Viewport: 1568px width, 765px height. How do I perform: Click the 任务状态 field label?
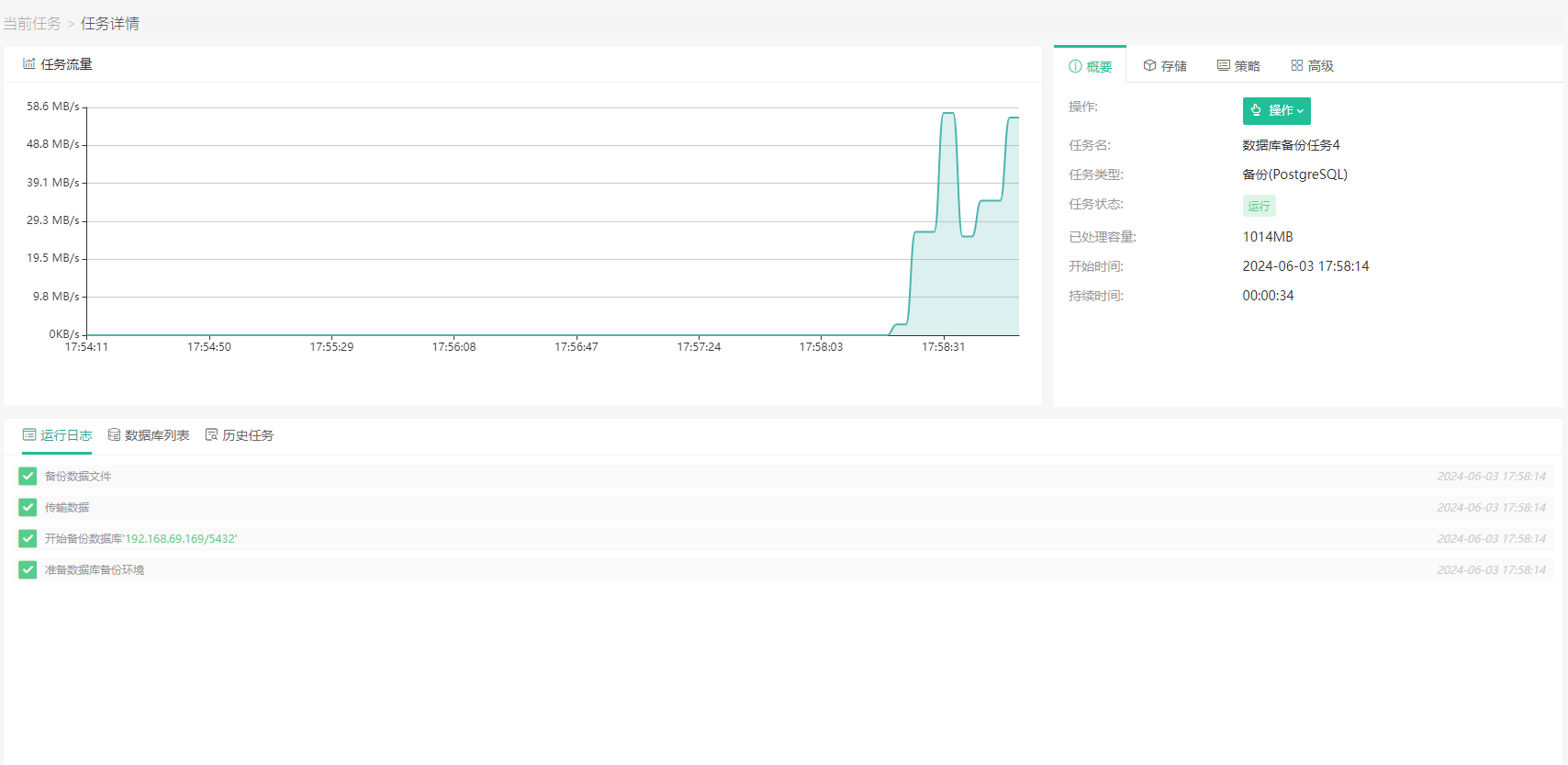(x=1095, y=204)
